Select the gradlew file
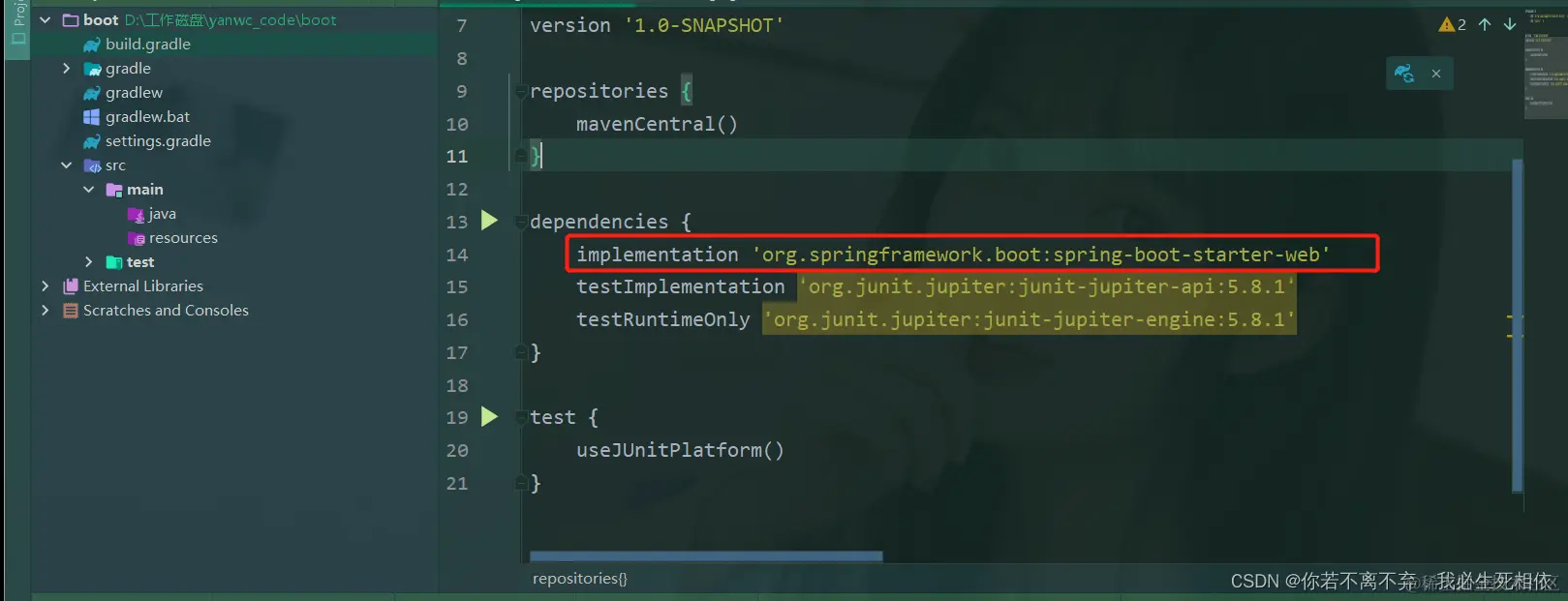Viewport: 1568px width, 601px height. coord(134,93)
